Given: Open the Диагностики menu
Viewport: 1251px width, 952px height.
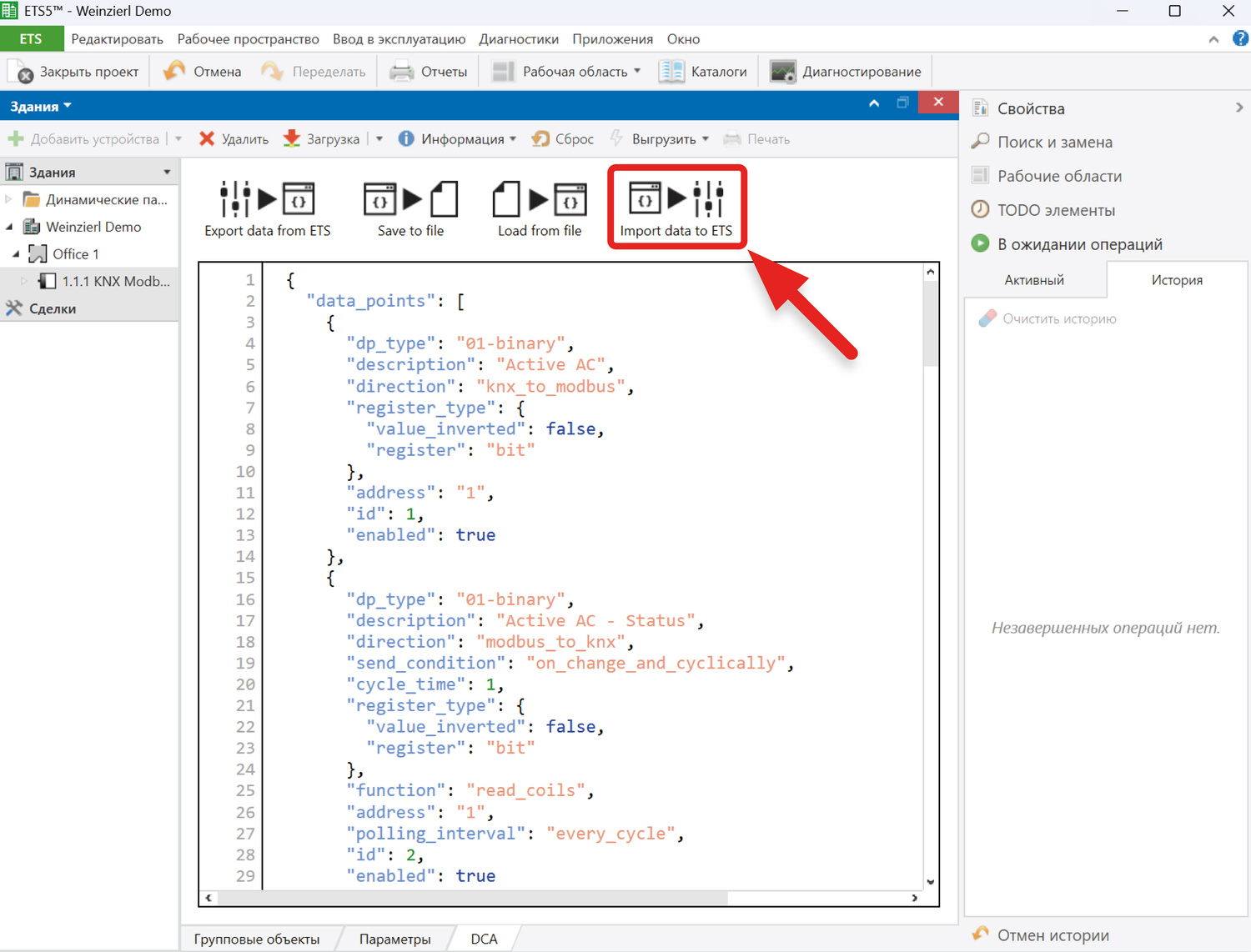Looking at the screenshot, I should pyautogui.click(x=518, y=39).
